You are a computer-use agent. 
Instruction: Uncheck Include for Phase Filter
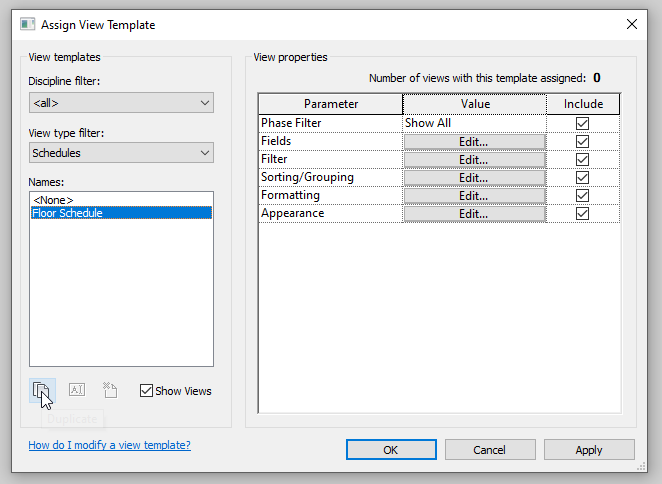tap(583, 123)
